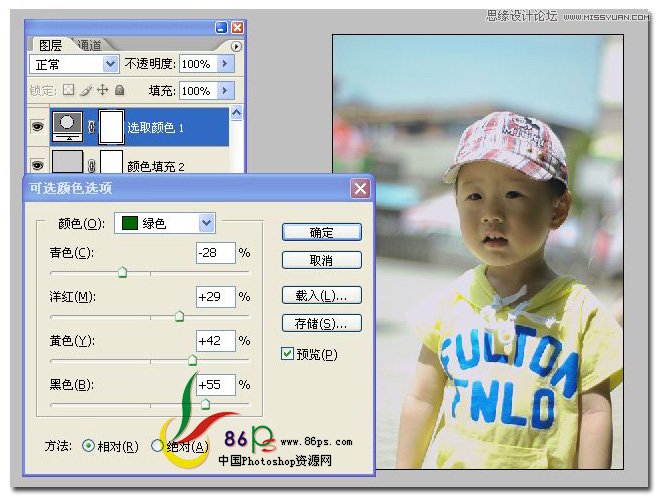Toggle the 预览(P) checkbox
The height and width of the screenshot is (500, 660).
[287, 354]
